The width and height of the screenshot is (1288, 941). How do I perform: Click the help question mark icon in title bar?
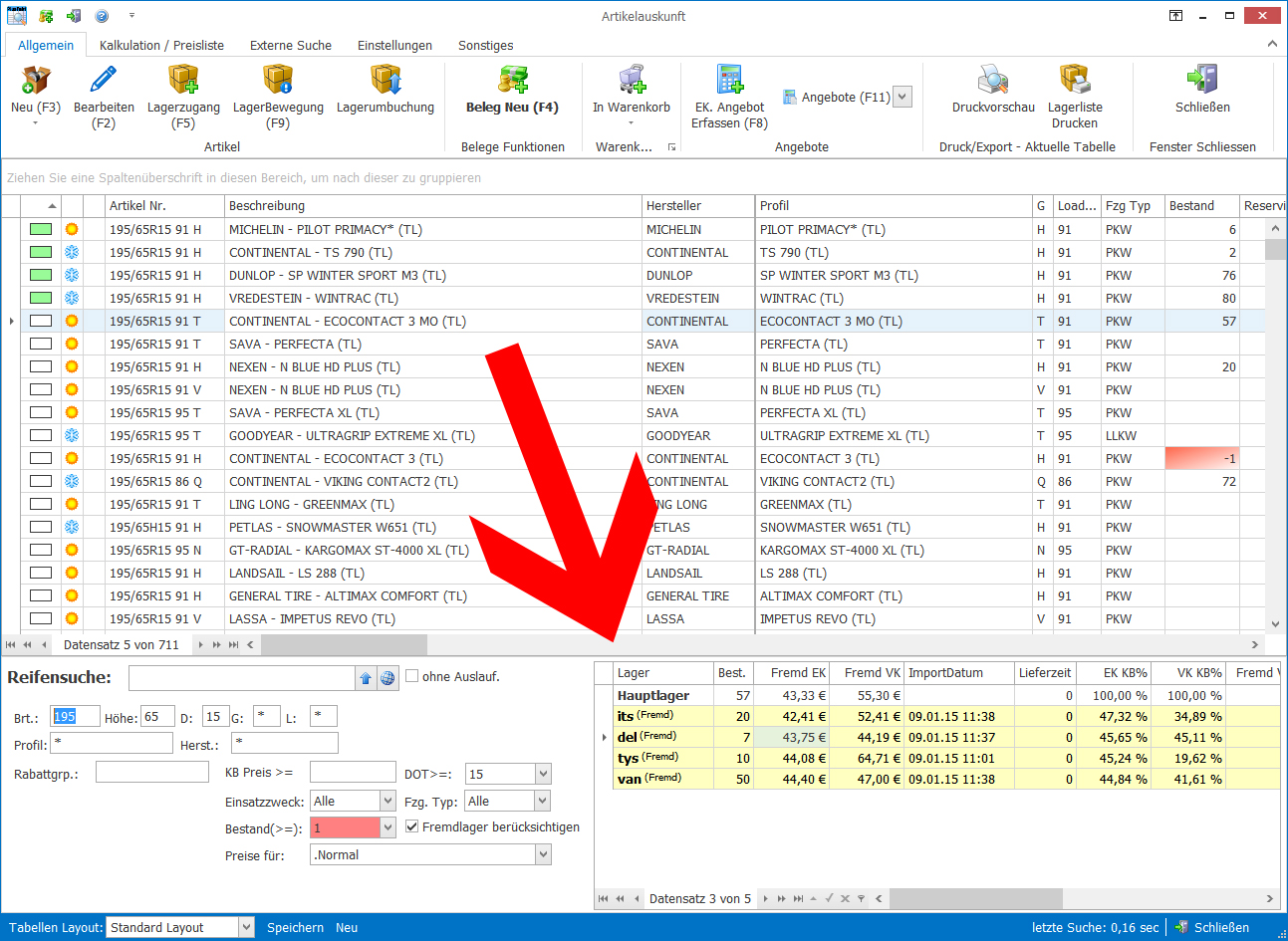point(102,16)
